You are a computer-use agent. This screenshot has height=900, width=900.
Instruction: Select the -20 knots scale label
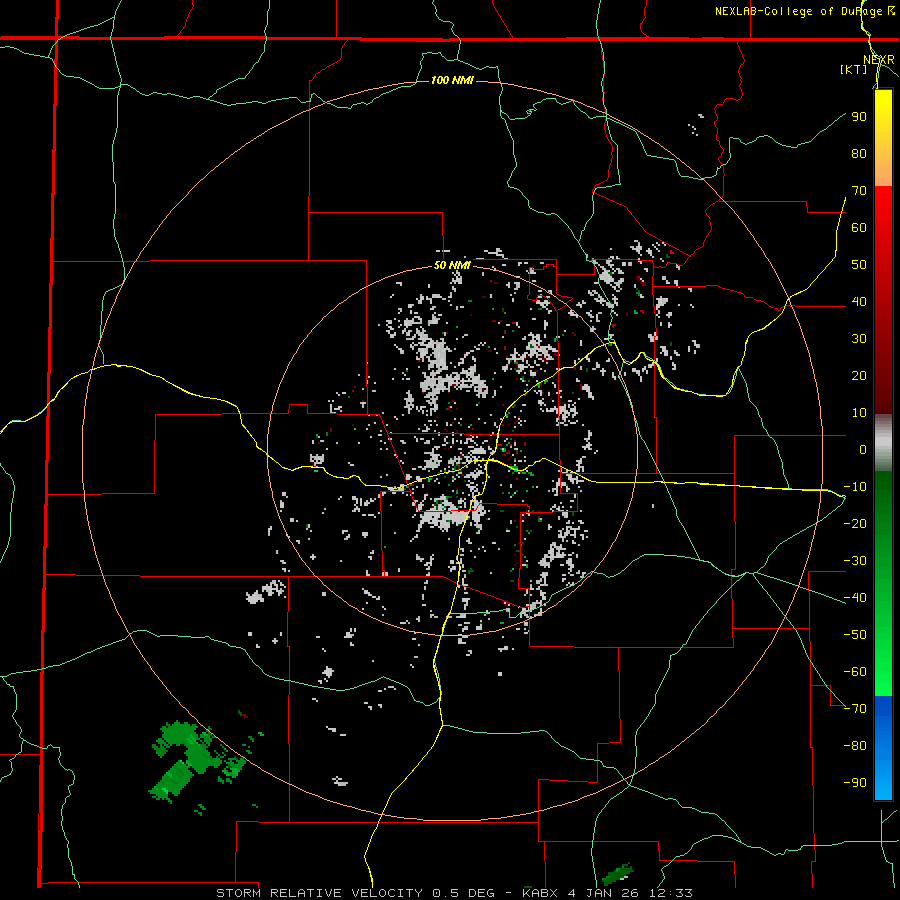click(x=855, y=523)
